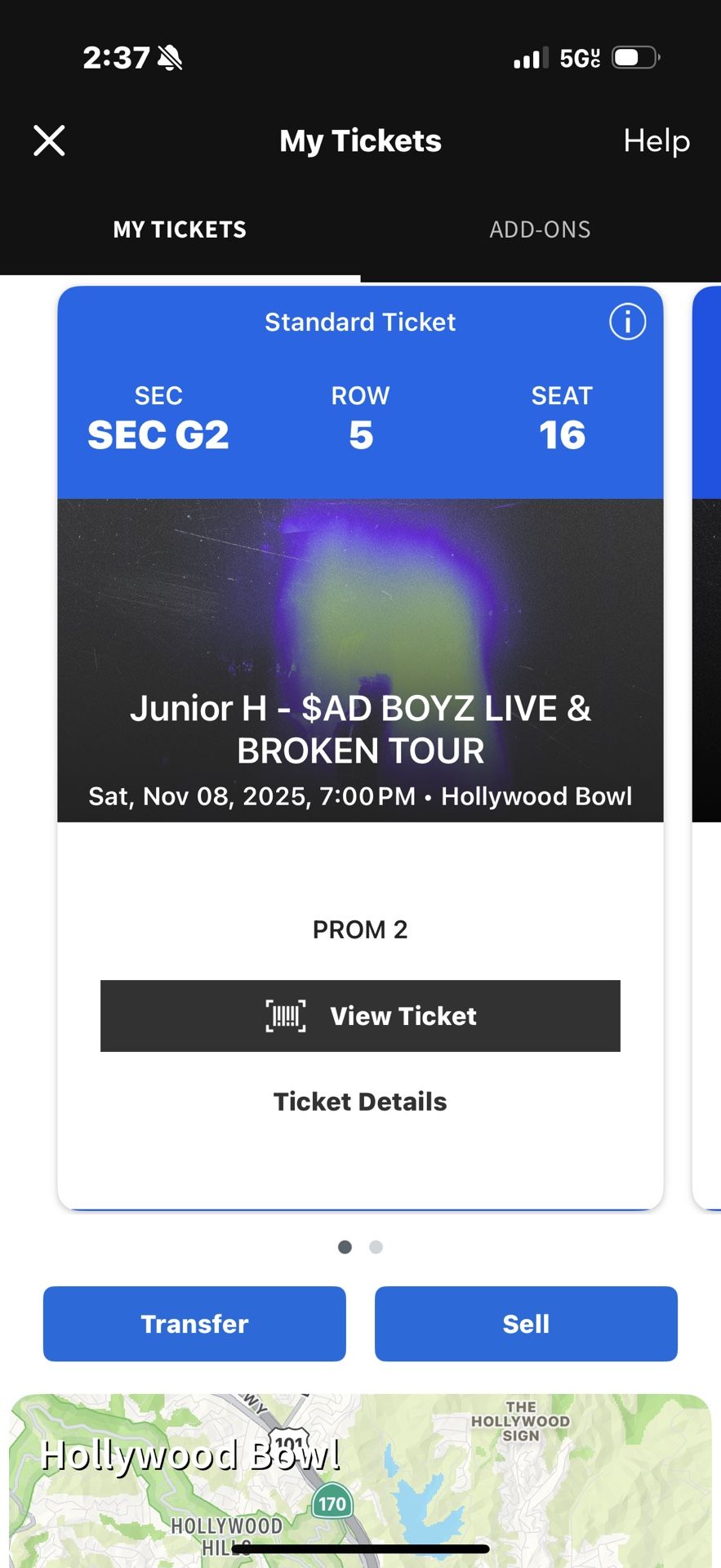Screen dimensions: 721x1568
Task: Close the My Tickets screen with X
Action: coord(49,140)
